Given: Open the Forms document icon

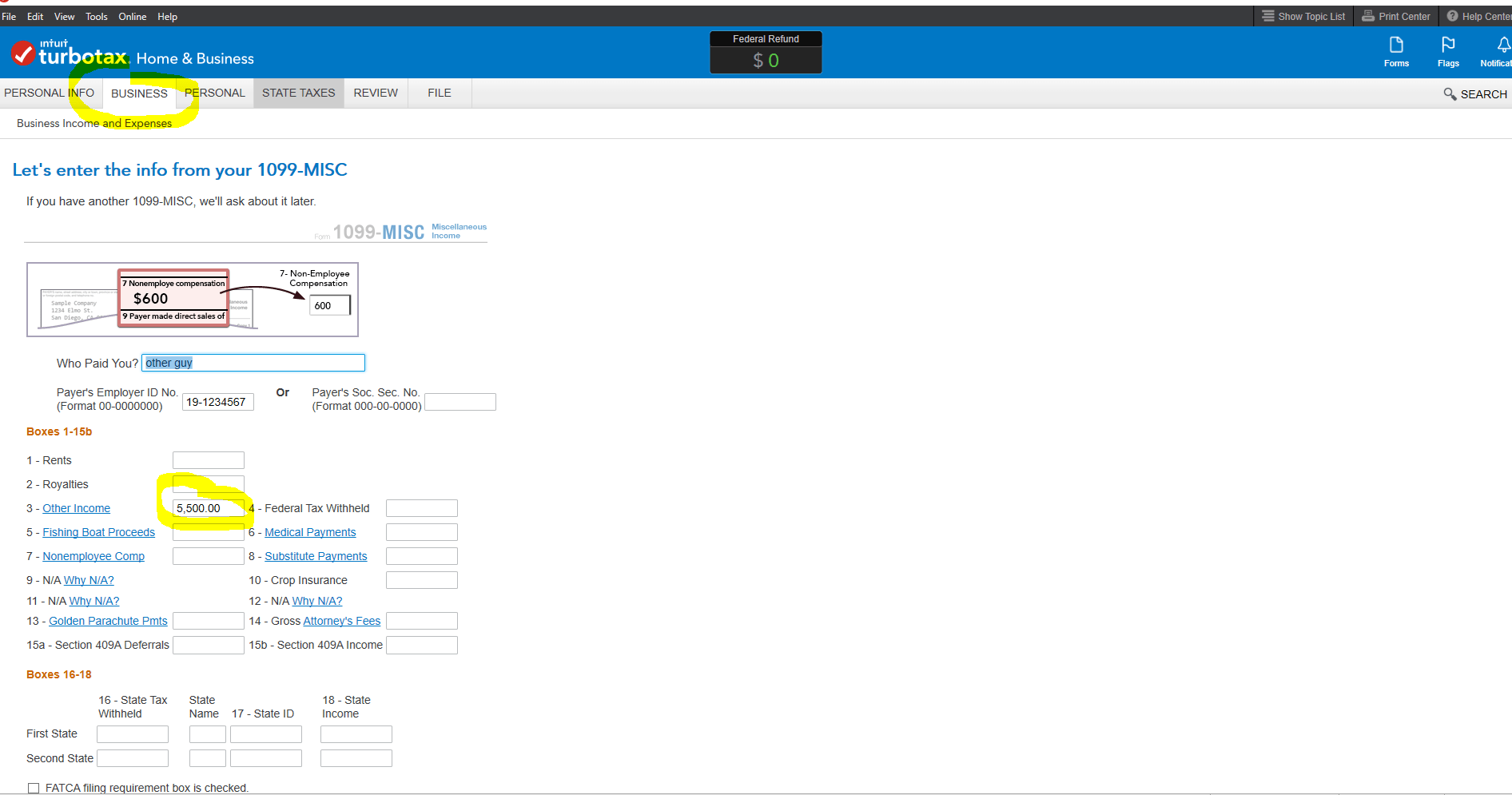Looking at the screenshot, I should point(1396,46).
